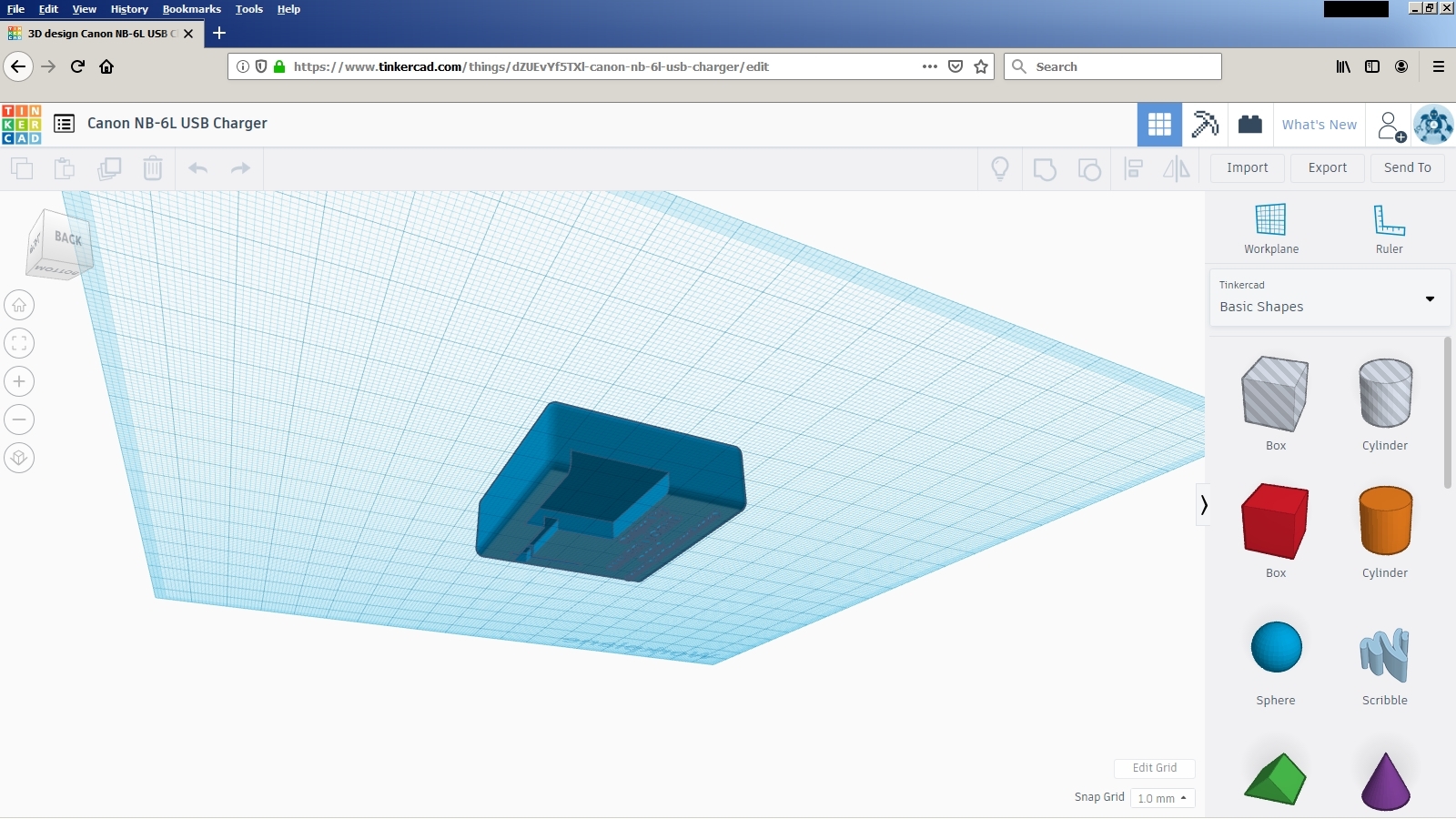Zoom in with the plus button

(x=19, y=381)
